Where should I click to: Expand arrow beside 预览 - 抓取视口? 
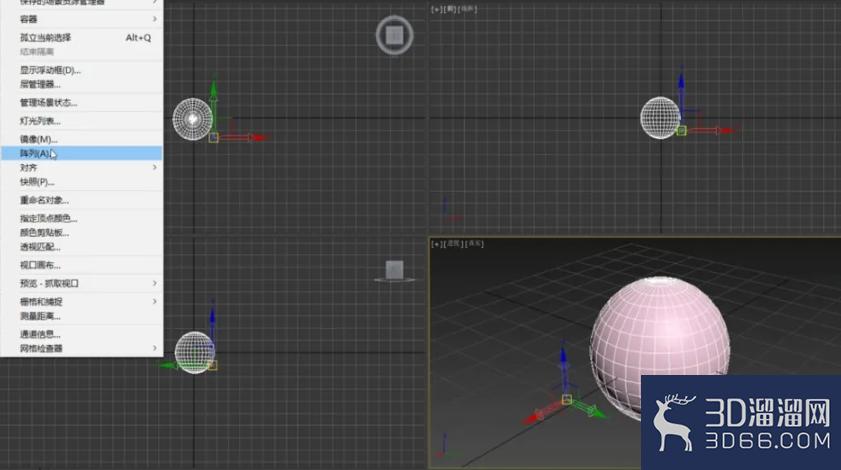tap(154, 283)
